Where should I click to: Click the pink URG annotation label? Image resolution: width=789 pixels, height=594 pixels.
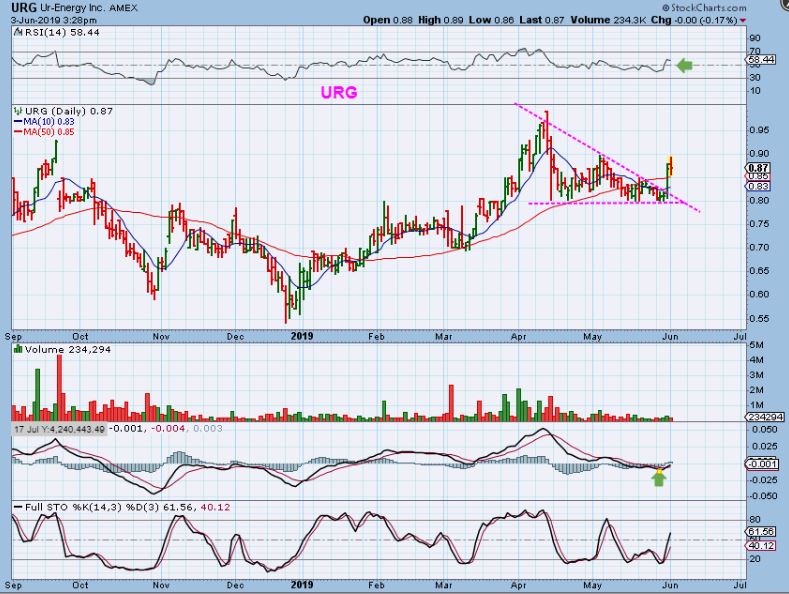point(338,92)
